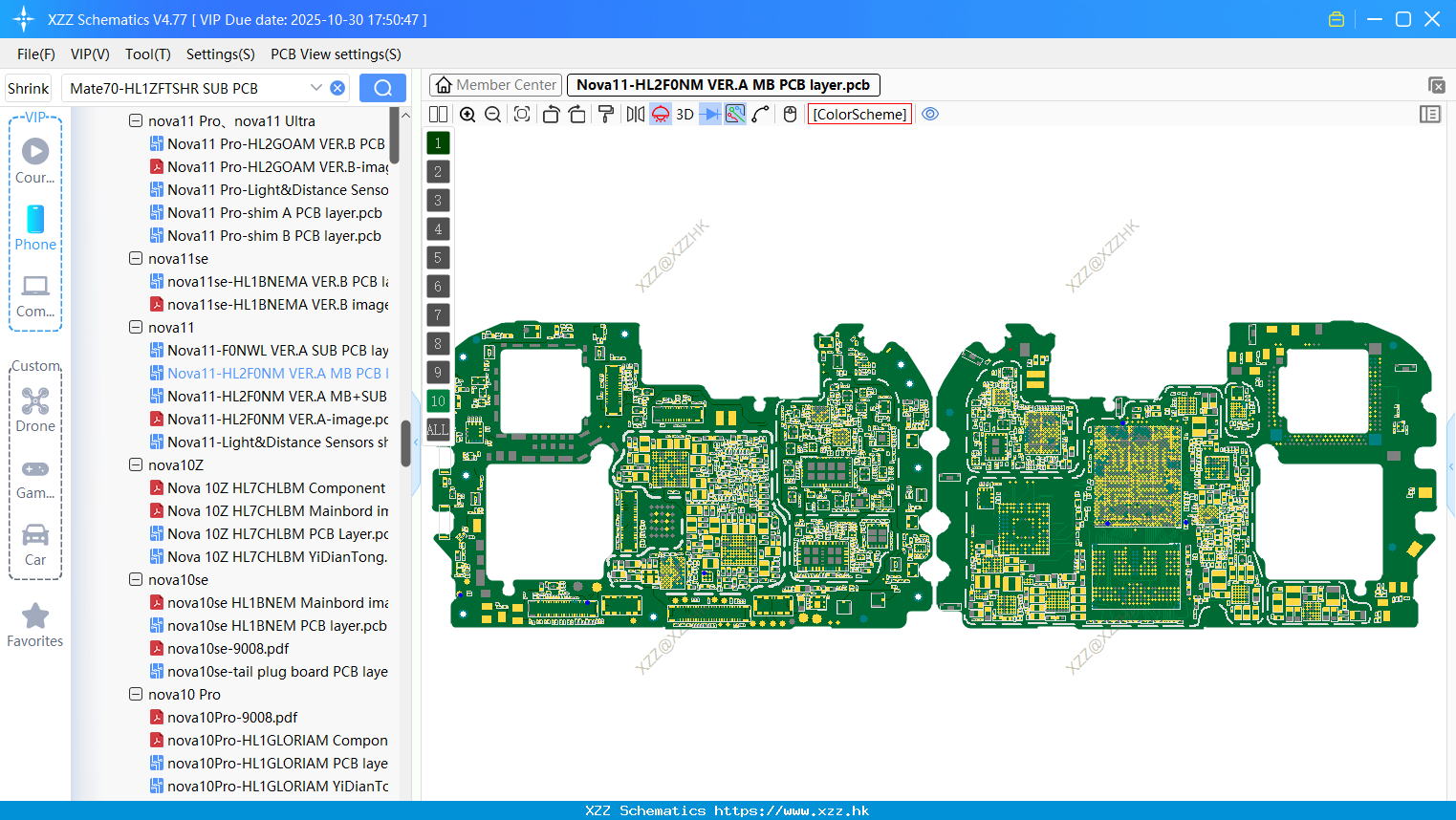Collapse the nova11 group
This screenshot has height=820, width=1456.
[x=136, y=328]
